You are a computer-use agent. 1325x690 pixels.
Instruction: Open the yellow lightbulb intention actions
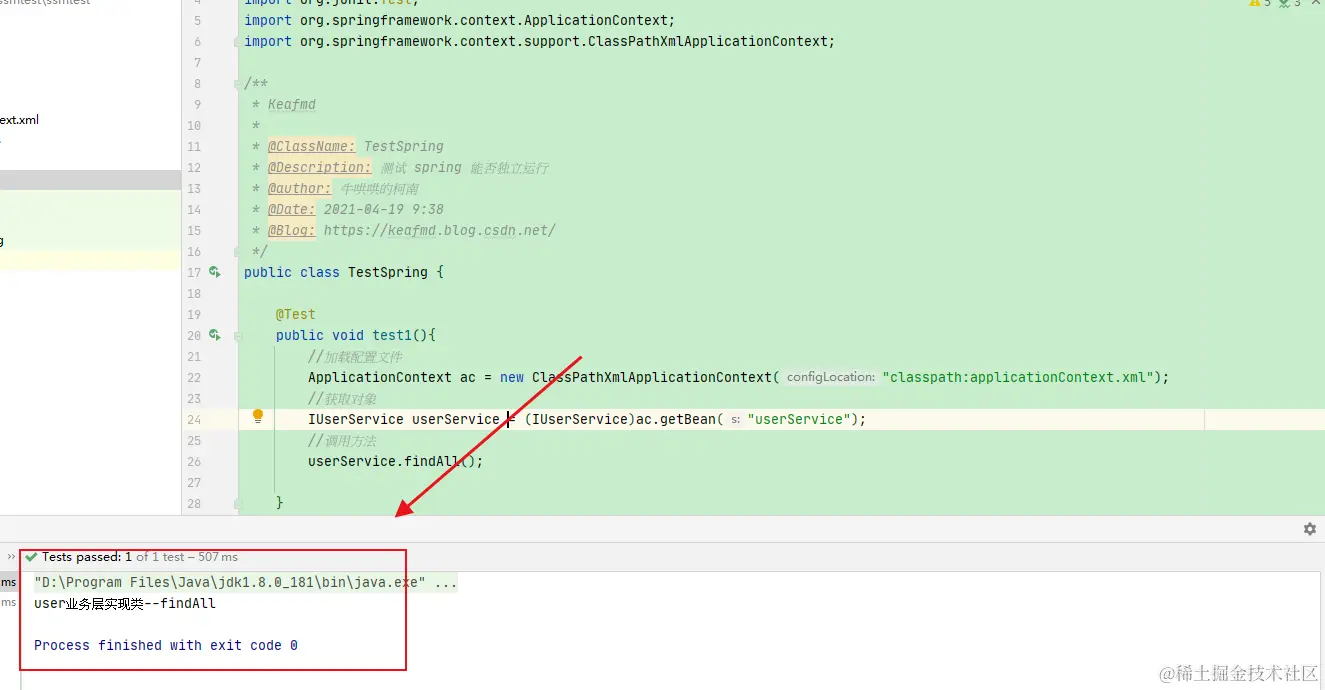pyautogui.click(x=258, y=416)
